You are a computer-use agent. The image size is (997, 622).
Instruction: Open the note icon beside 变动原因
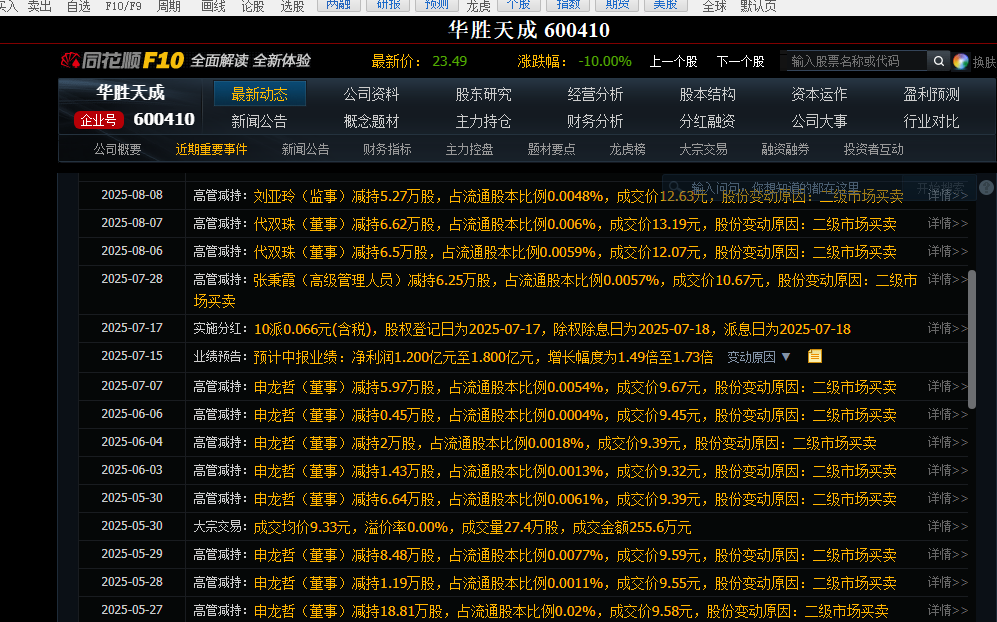(815, 356)
